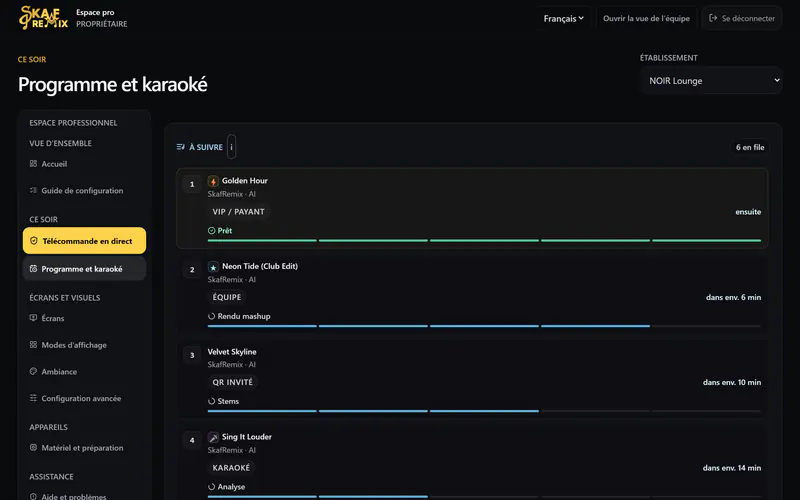The width and height of the screenshot is (800, 500).
Task: Click the QR INVITÉ tag
Action: click(233, 382)
